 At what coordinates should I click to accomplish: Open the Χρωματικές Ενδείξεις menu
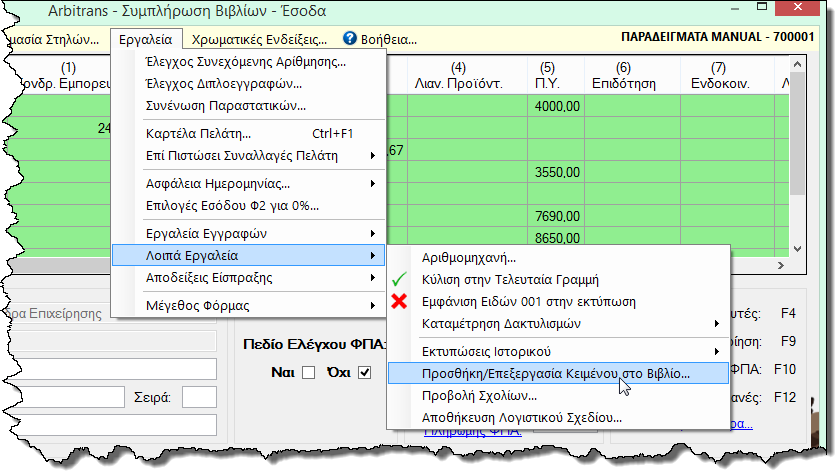[259, 39]
